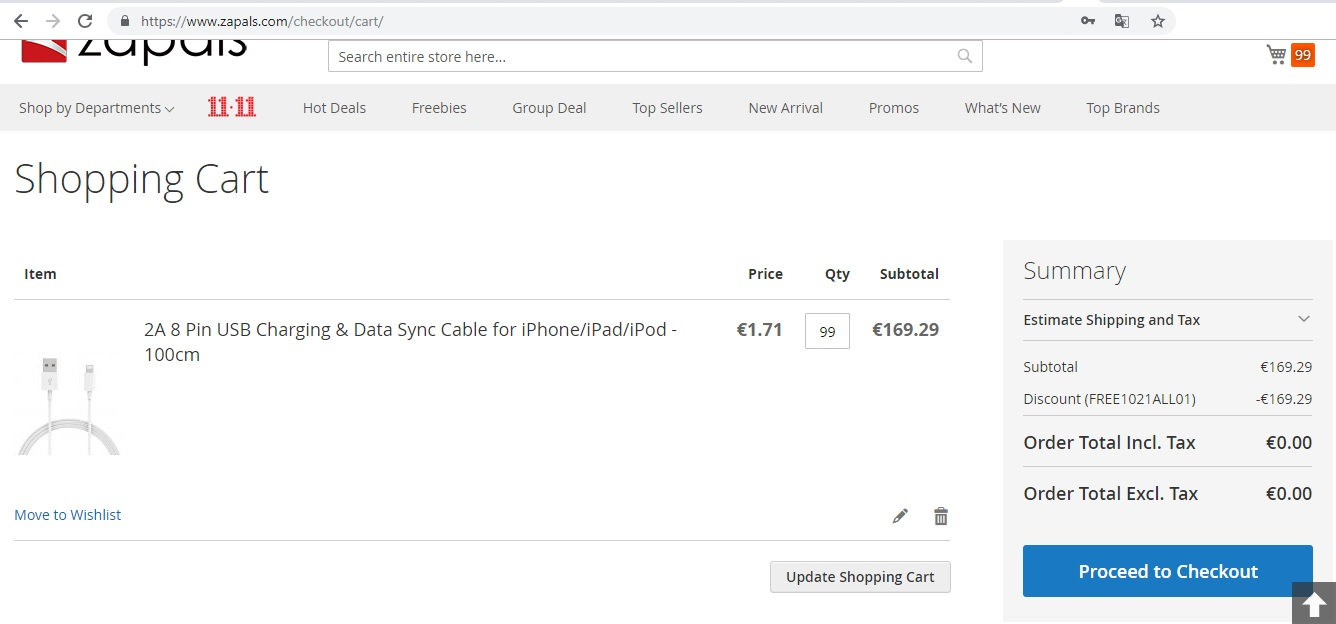Open the translate page icon
The image size is (1336, 624).
pos(1122,21)
